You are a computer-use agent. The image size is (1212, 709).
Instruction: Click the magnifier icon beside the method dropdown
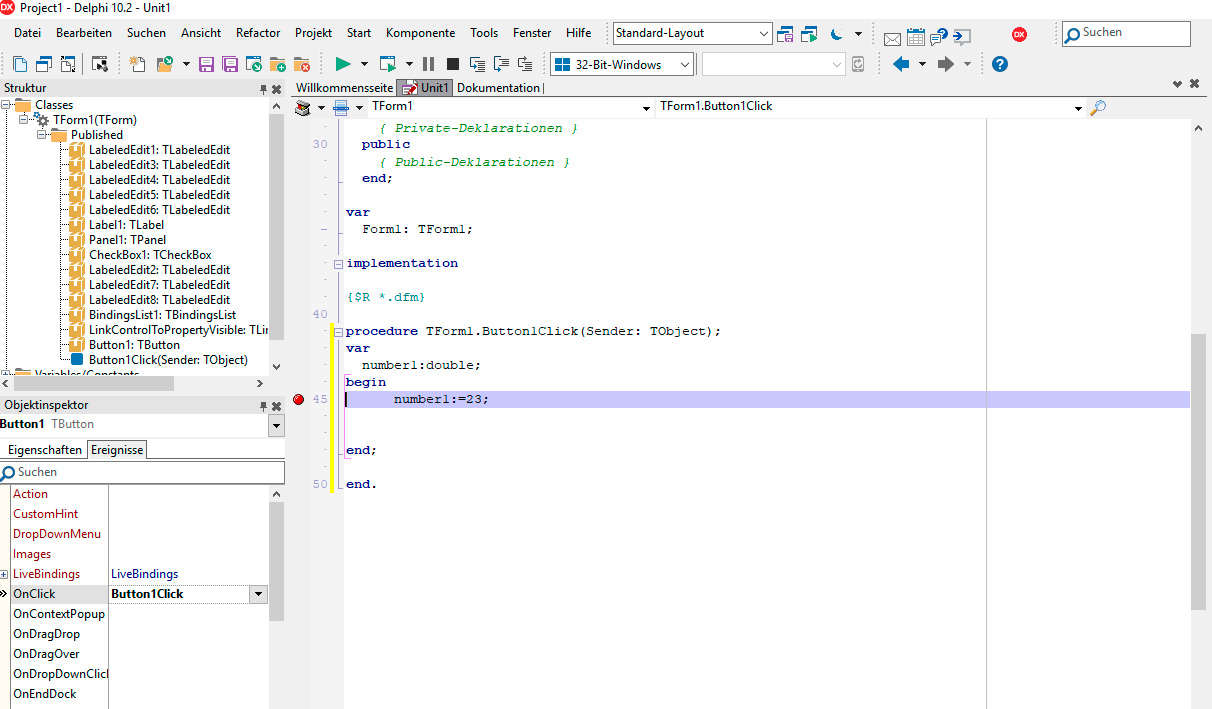coord(1097,107)
